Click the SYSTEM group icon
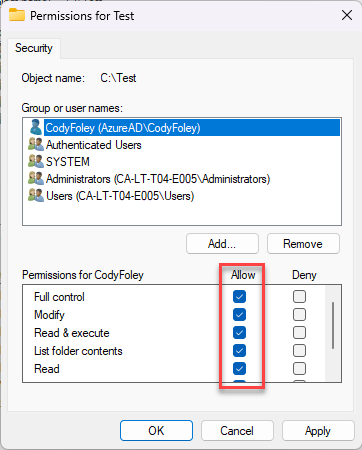This screenshot has height=450, width=362. pyautogui.click(x=36, y=161)
